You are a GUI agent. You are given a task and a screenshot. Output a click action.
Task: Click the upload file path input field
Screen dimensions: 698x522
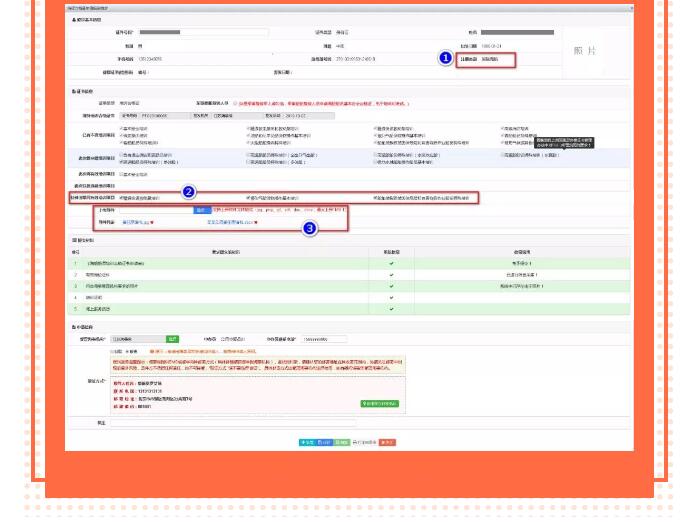[x=157, y=210]
